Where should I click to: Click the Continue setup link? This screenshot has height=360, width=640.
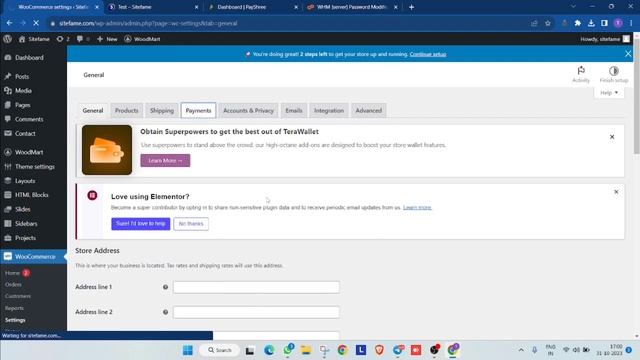pyautogui.click(x=428, y=54)
